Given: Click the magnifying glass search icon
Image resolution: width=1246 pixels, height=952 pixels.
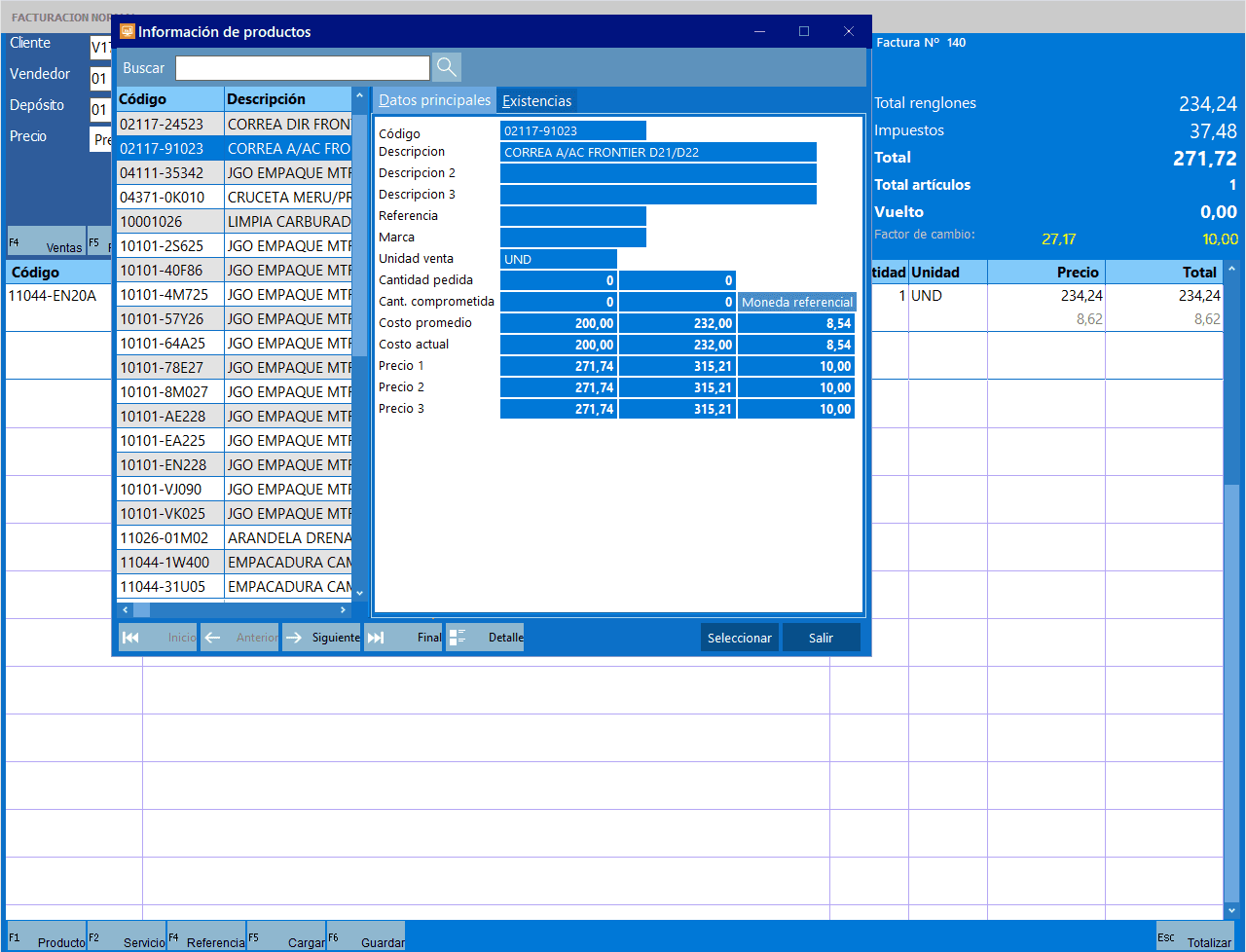Looking at the screenshot, I should (446, 67).
